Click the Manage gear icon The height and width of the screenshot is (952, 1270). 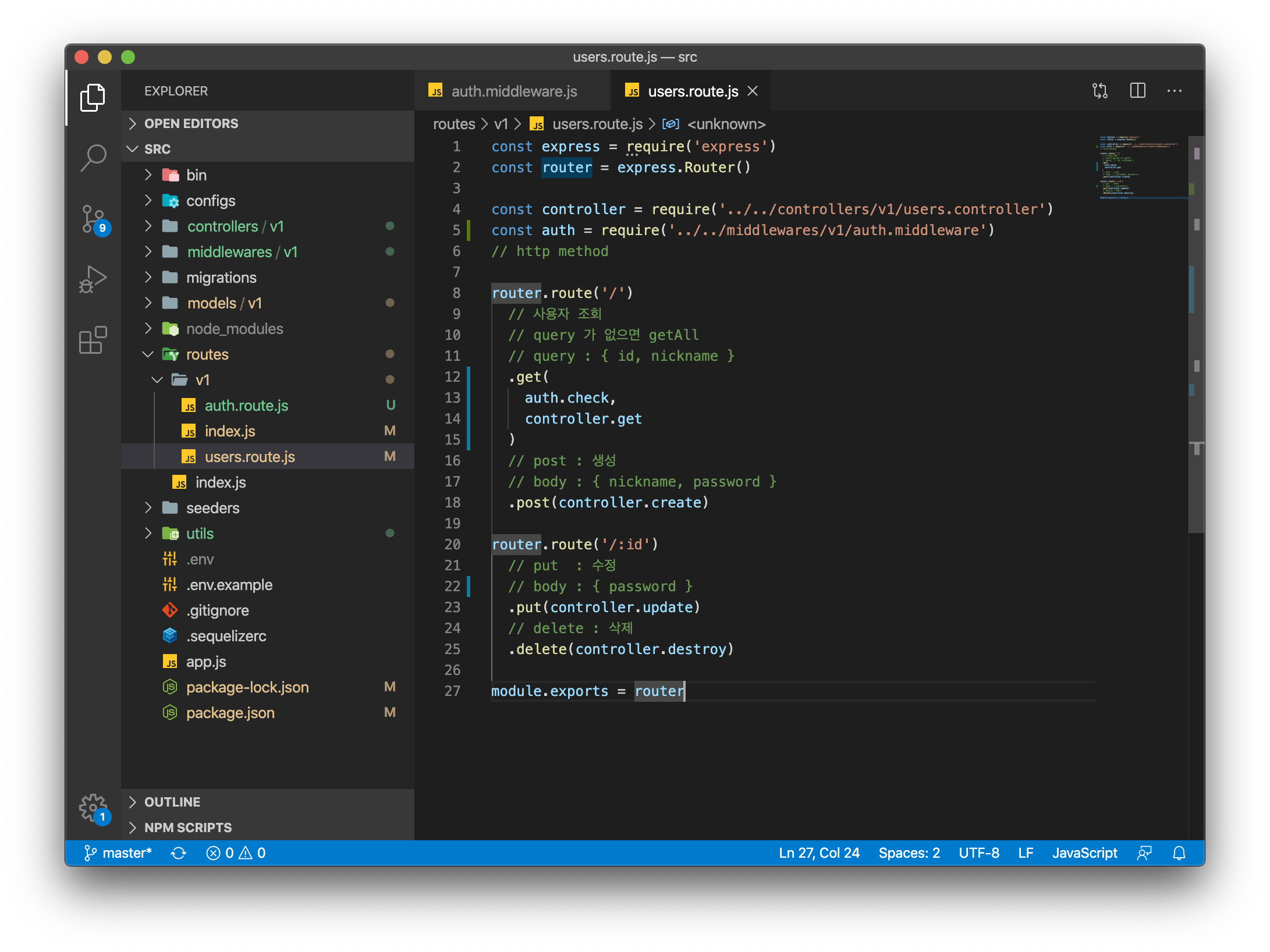[x=93, y=808]
